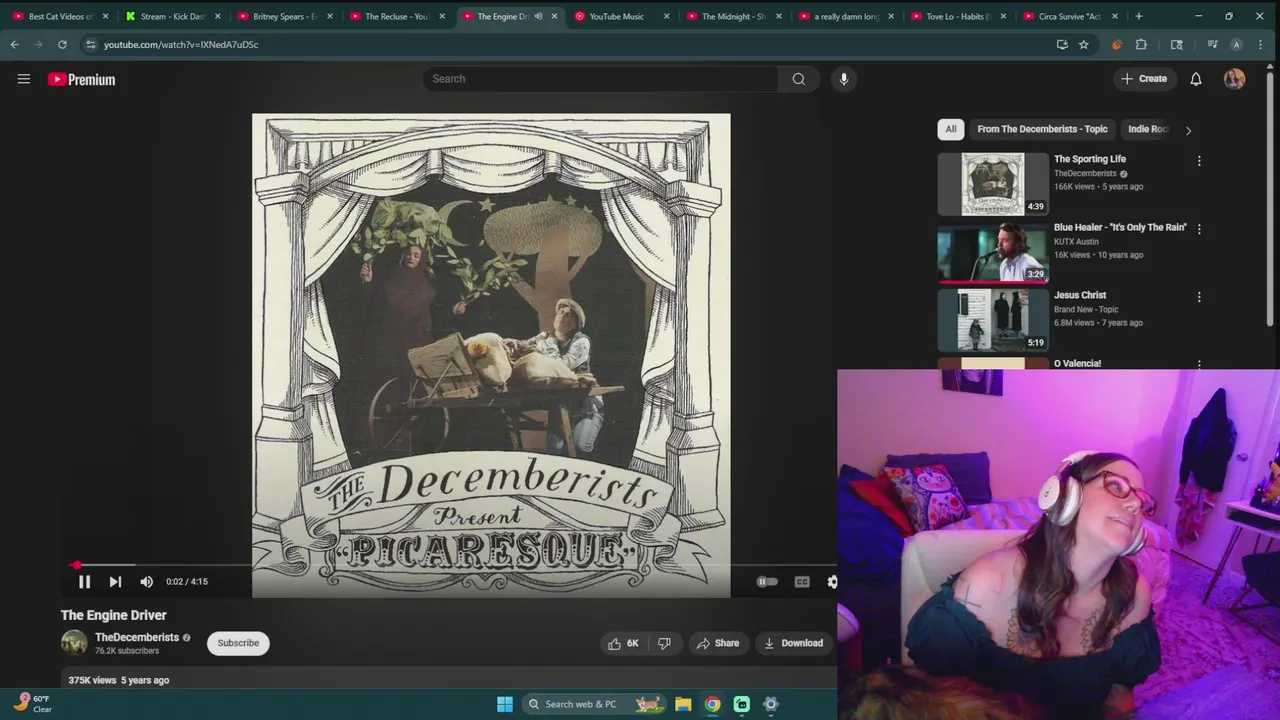1280x720 pixels.
Task: Open Chrome three-dot menu
Action: coord(1260,44)
